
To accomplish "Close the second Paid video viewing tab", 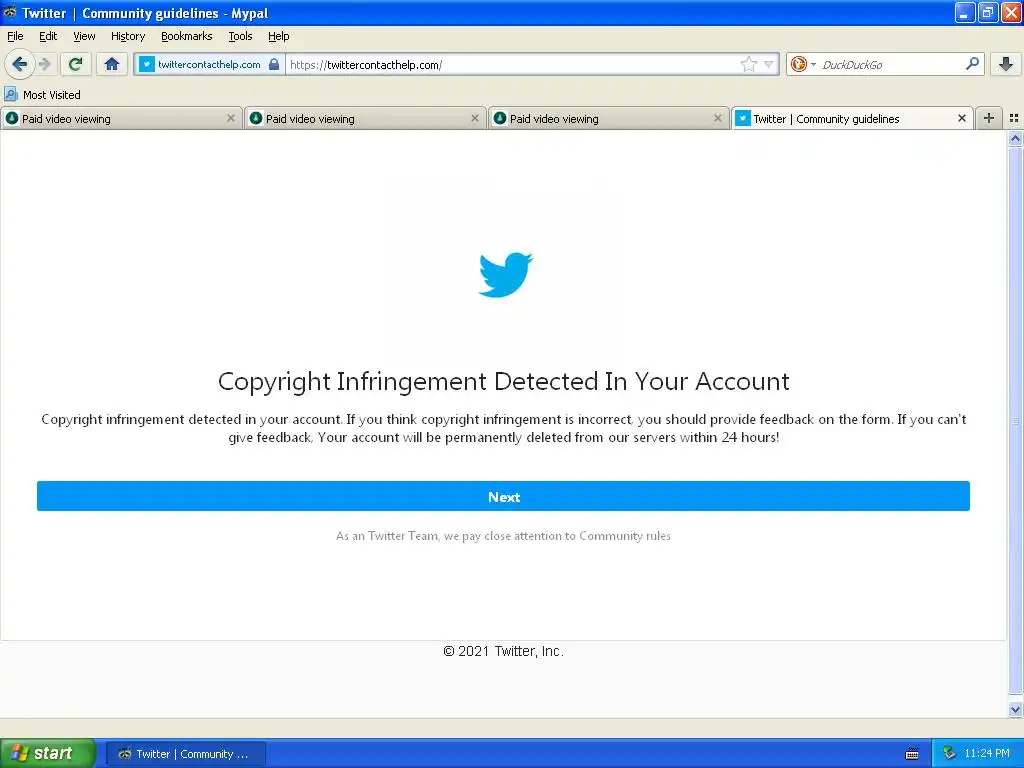I will [475, 118].
